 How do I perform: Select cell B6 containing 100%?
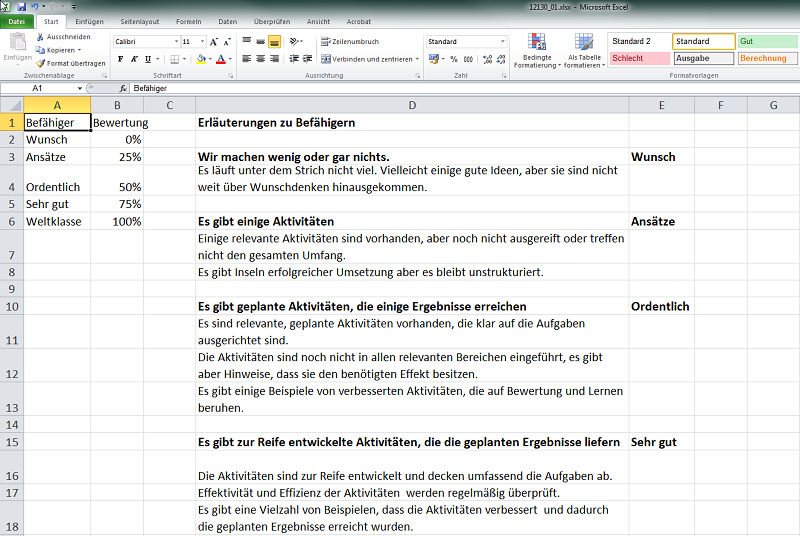click(116, 221)
